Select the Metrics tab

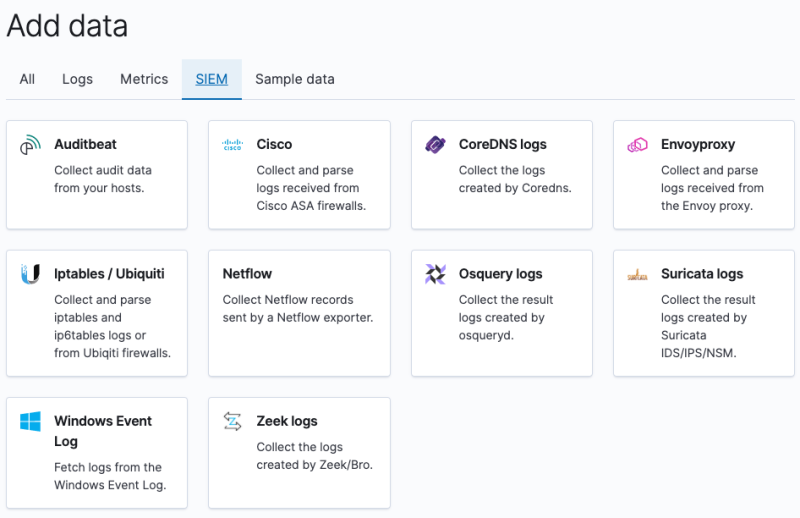[x=144, y=79]
